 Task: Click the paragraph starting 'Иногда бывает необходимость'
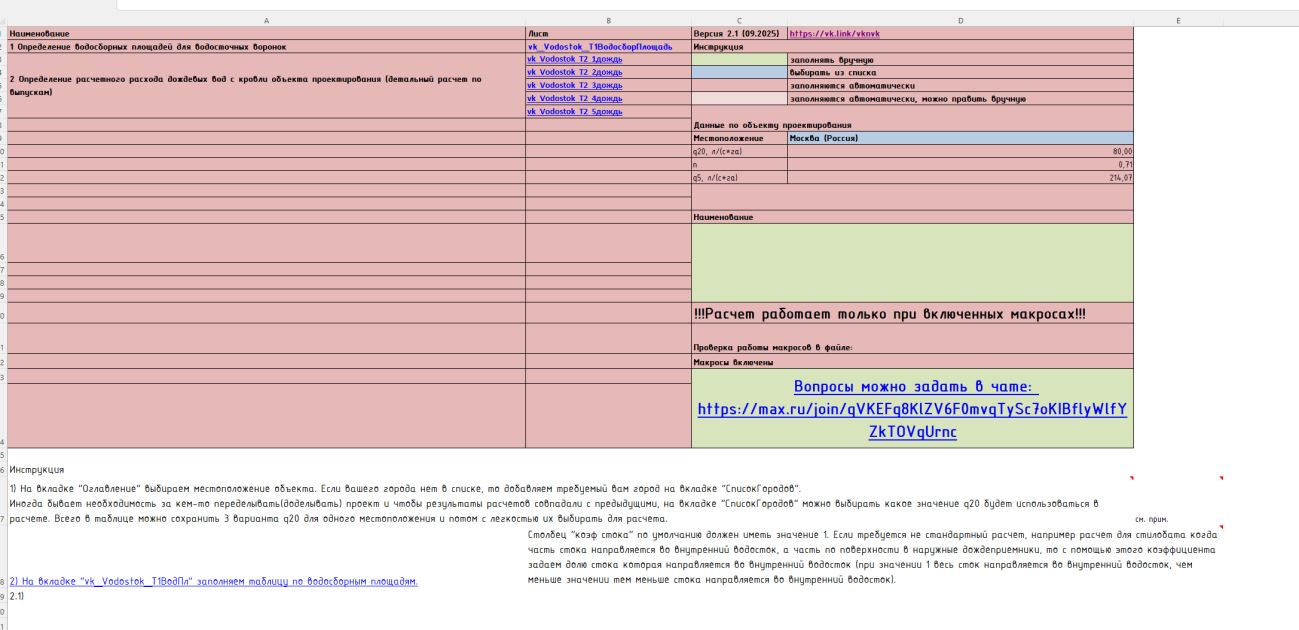coord(553,511)
